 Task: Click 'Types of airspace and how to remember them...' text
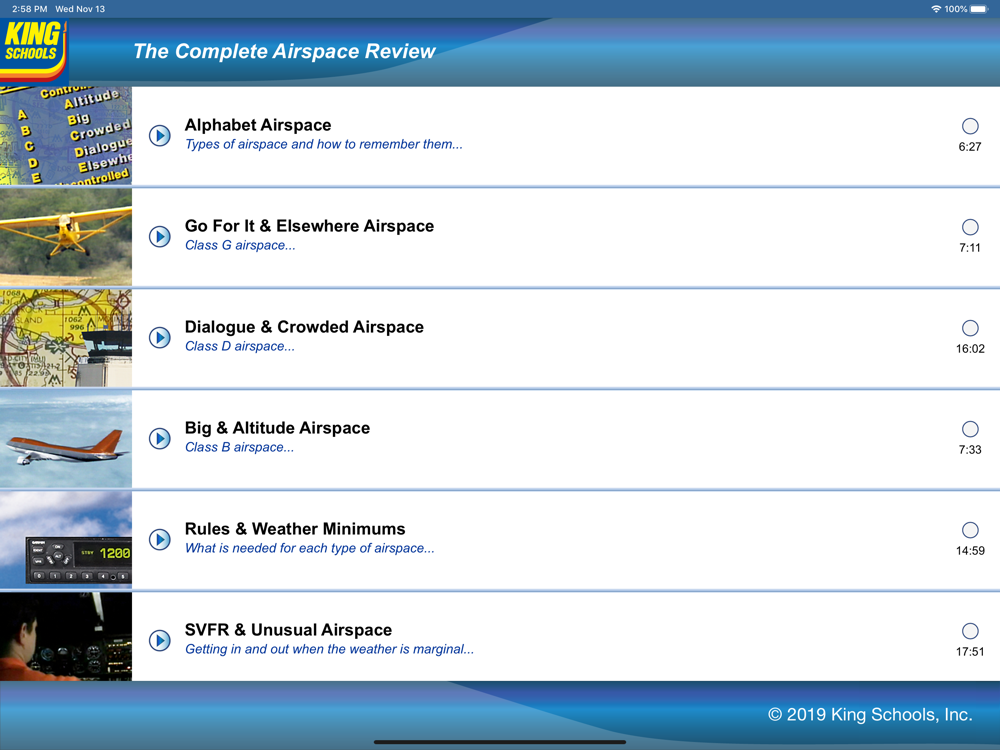coord(324,144)
